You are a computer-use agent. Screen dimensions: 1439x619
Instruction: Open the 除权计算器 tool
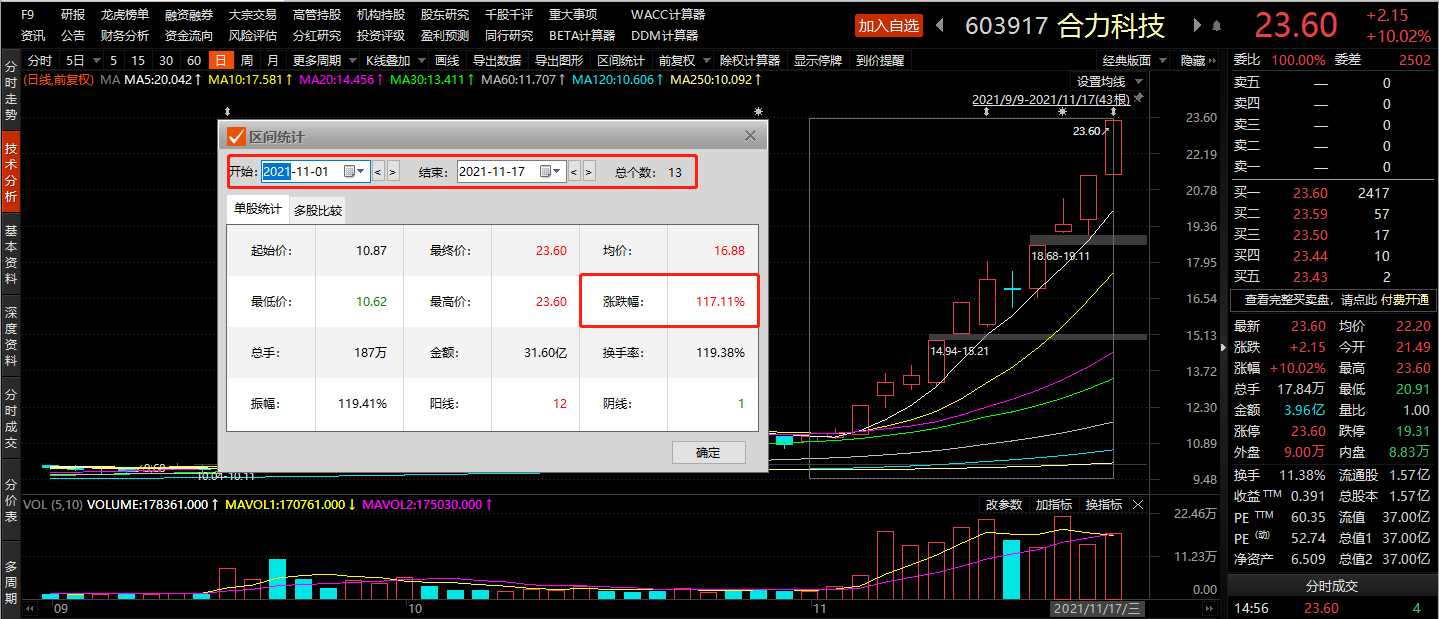(x=750, y=61)
